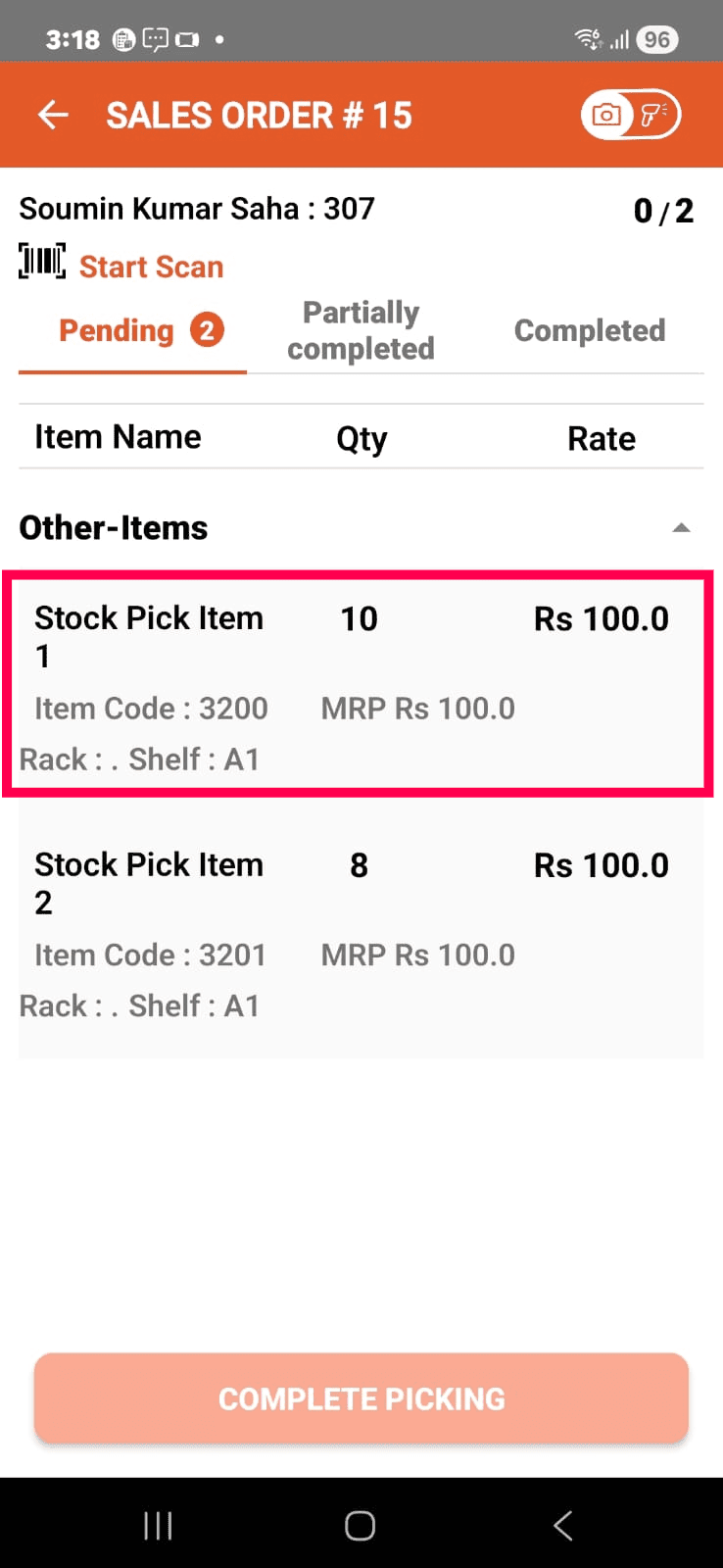The image size is (723, 1568).
Task: Select Stock Pick Item 1 row
Action: click(x=359, y=684)
